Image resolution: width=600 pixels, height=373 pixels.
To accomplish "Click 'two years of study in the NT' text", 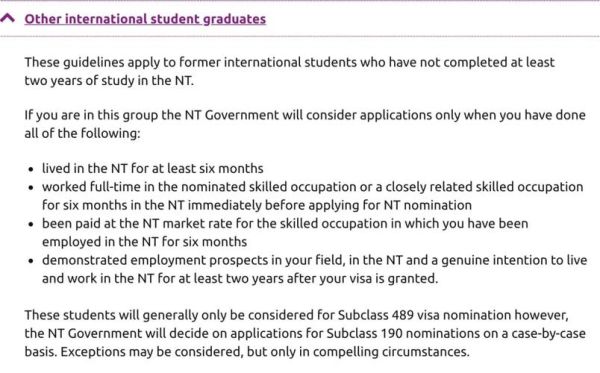I will click(109, 80).
